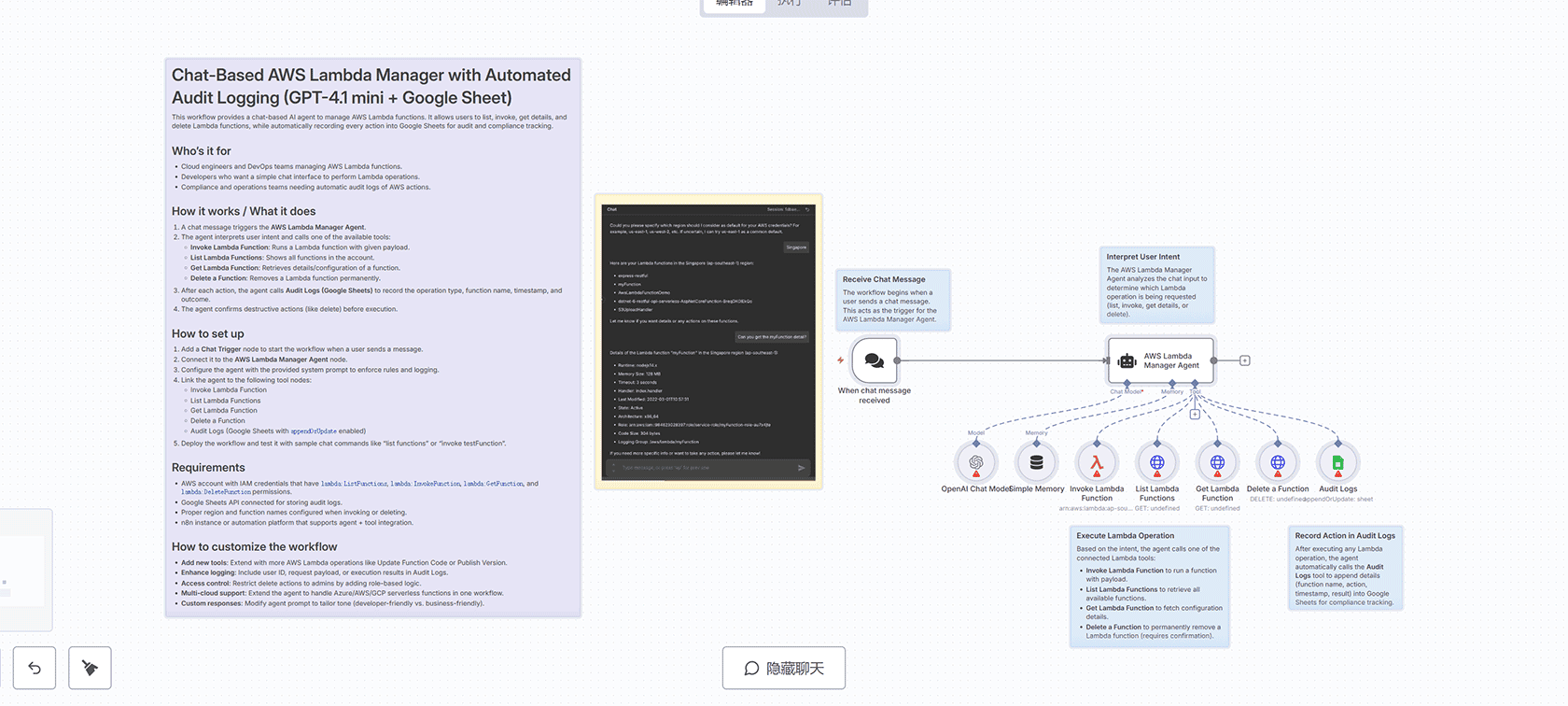The width and height of the screenshot is (1568, 706).
Task: Select the Receive Chat Message sticky note
Action: pyautogui.click(x=894, y=300)
